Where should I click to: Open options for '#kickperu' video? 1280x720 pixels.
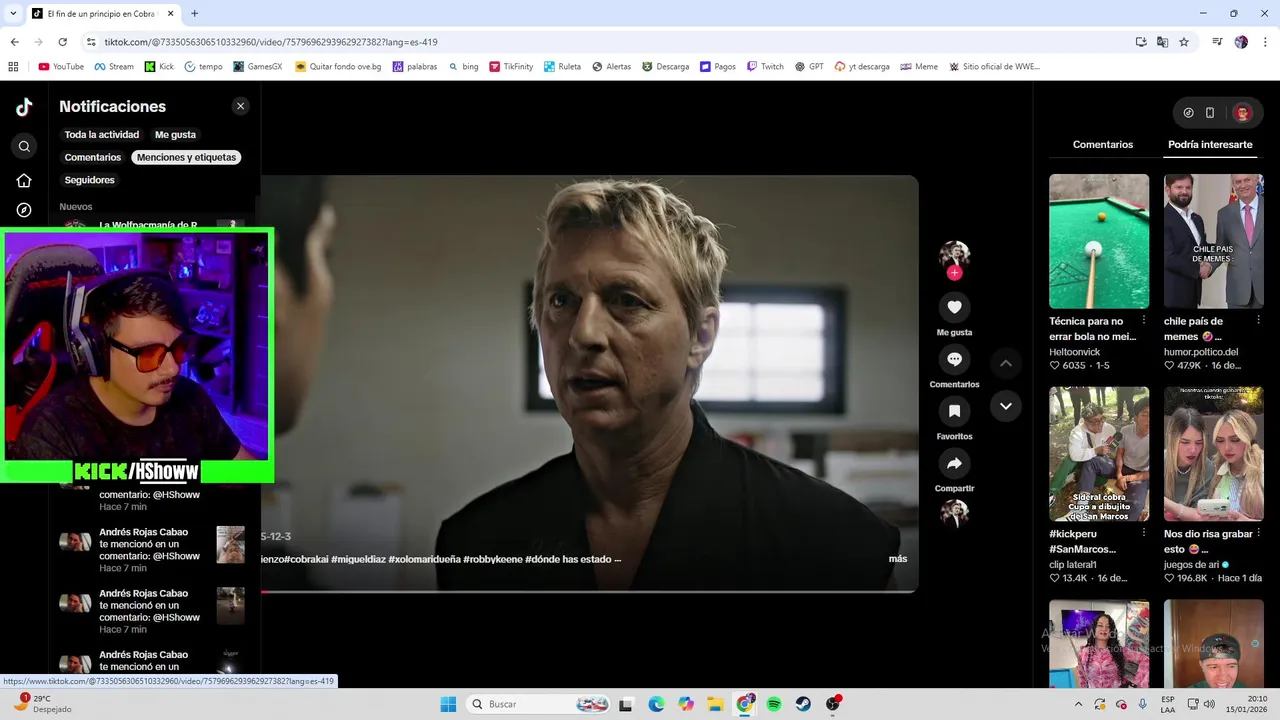[1144, 534]
